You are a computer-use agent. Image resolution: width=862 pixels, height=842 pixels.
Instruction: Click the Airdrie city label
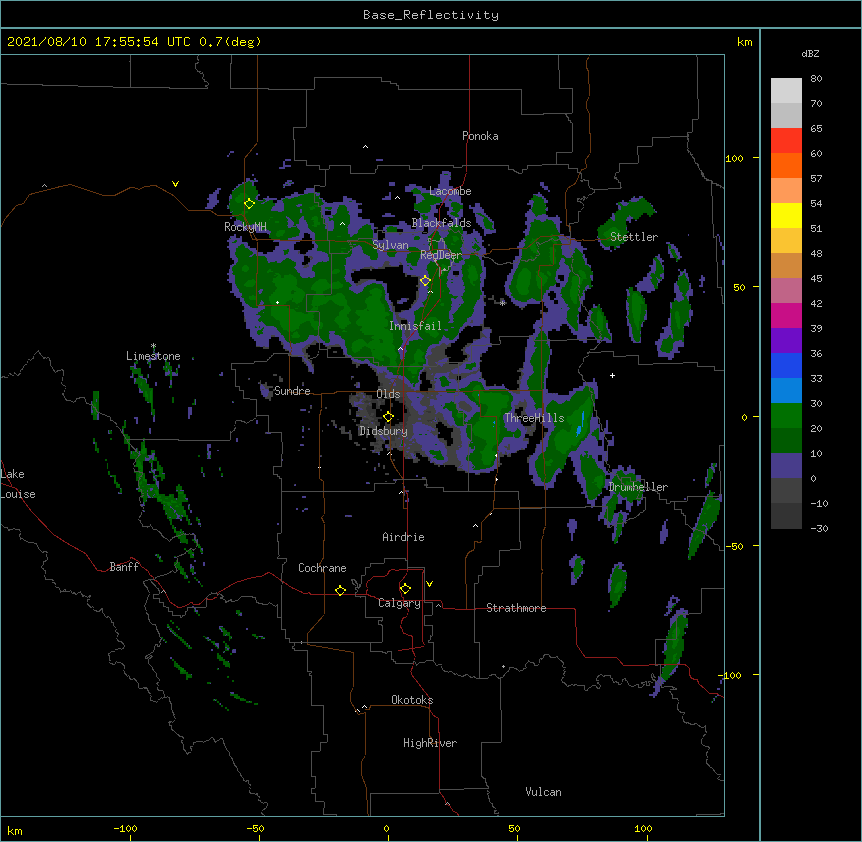403,537
